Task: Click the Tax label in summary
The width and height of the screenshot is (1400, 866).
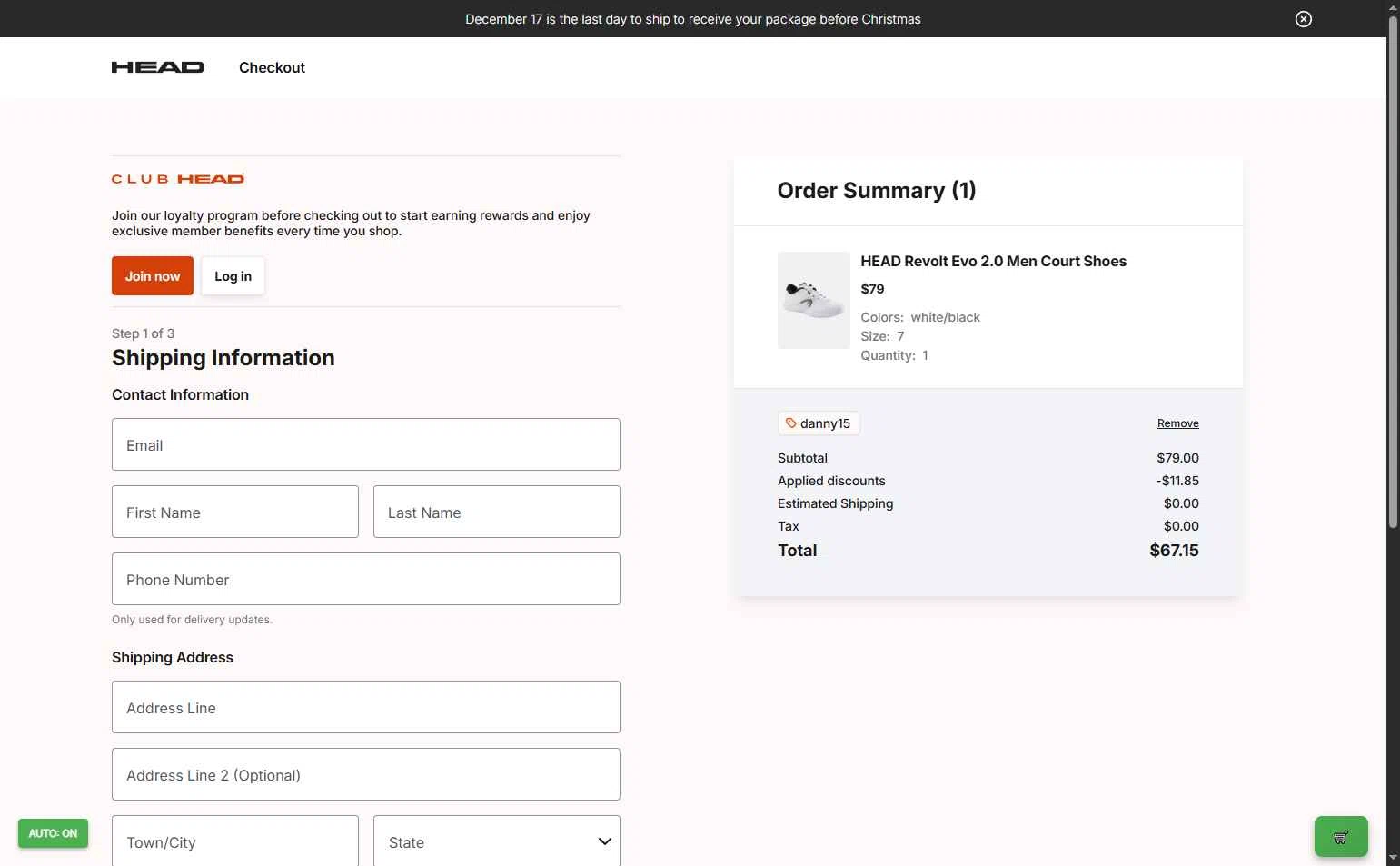Action: click(788, 526)
